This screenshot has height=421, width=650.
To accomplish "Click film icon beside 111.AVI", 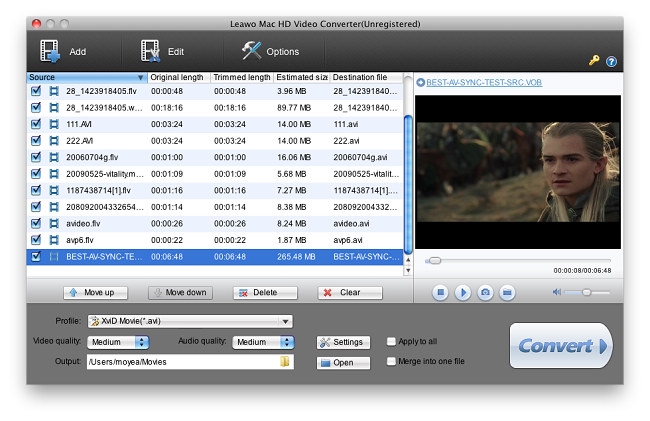I will [x=54, y=124].
